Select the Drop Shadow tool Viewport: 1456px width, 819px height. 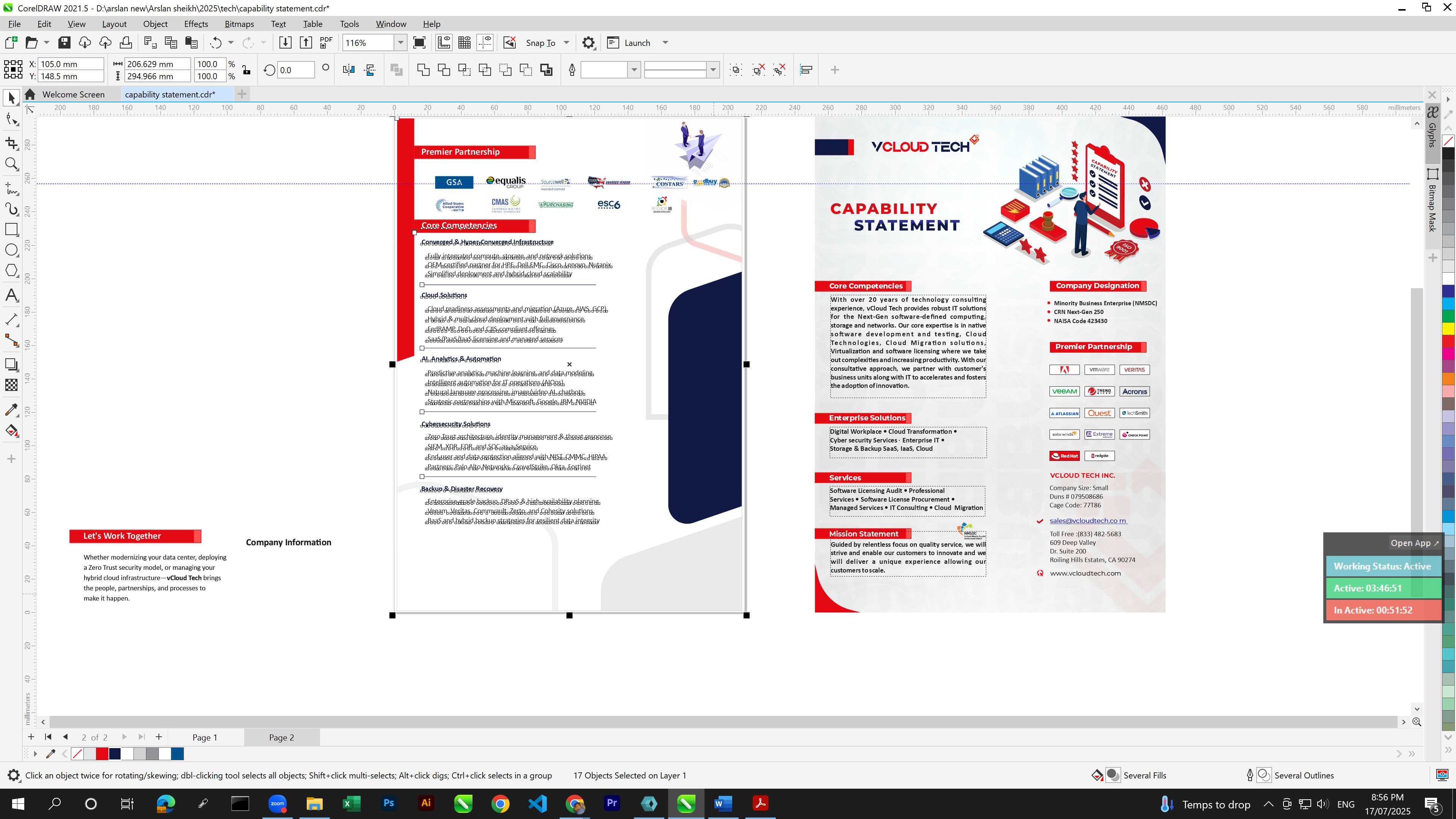11,364
